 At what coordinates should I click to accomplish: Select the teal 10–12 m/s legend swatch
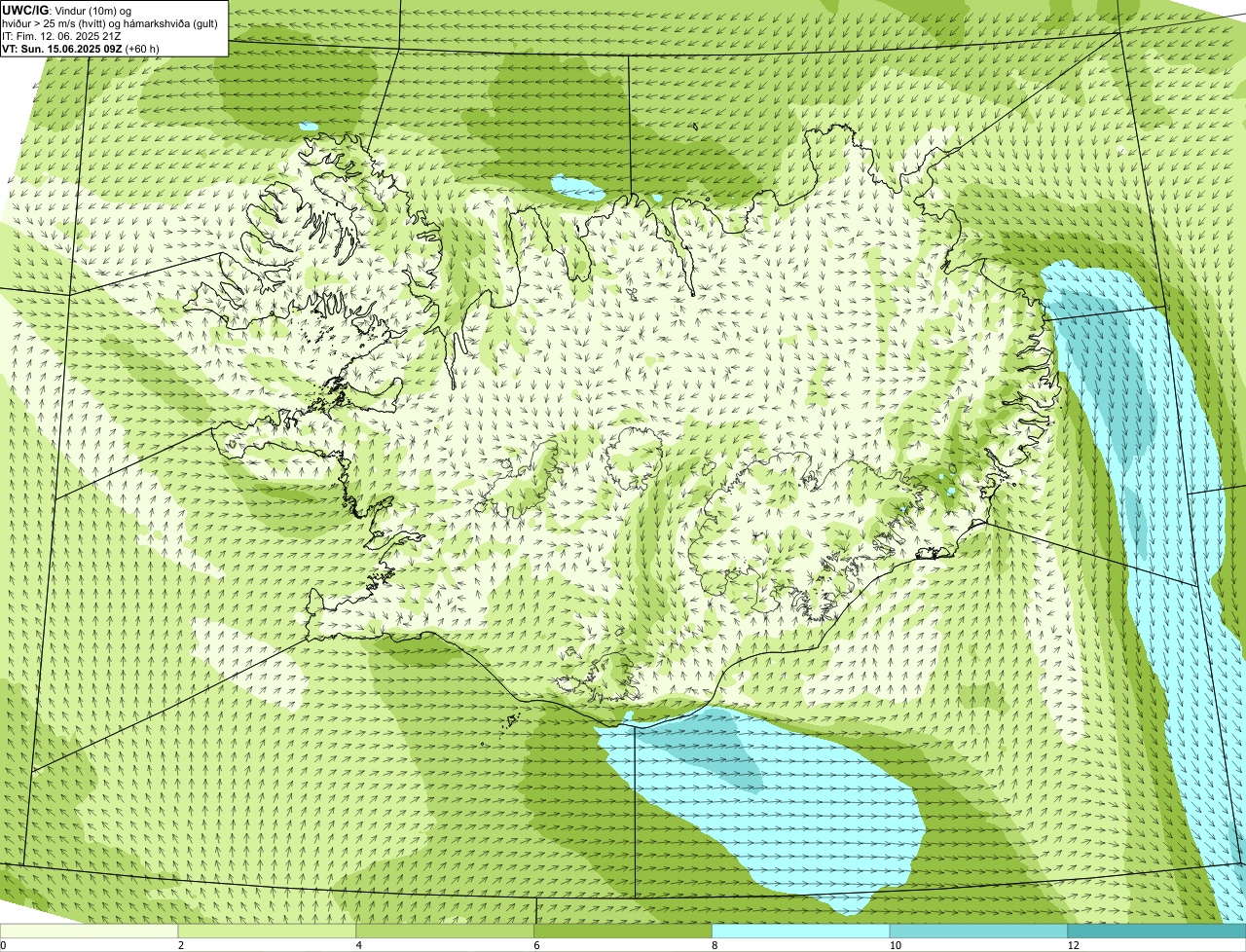pyautogui.click(x=979, y=931)
